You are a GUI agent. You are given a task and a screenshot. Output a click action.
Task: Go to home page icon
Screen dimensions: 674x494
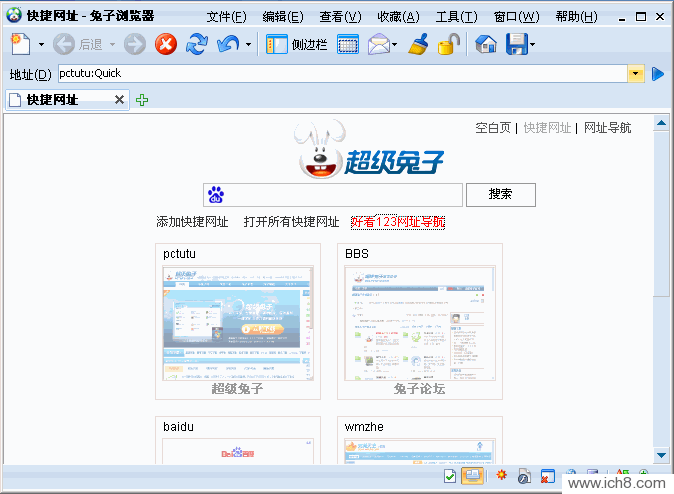tap(486, 44)
